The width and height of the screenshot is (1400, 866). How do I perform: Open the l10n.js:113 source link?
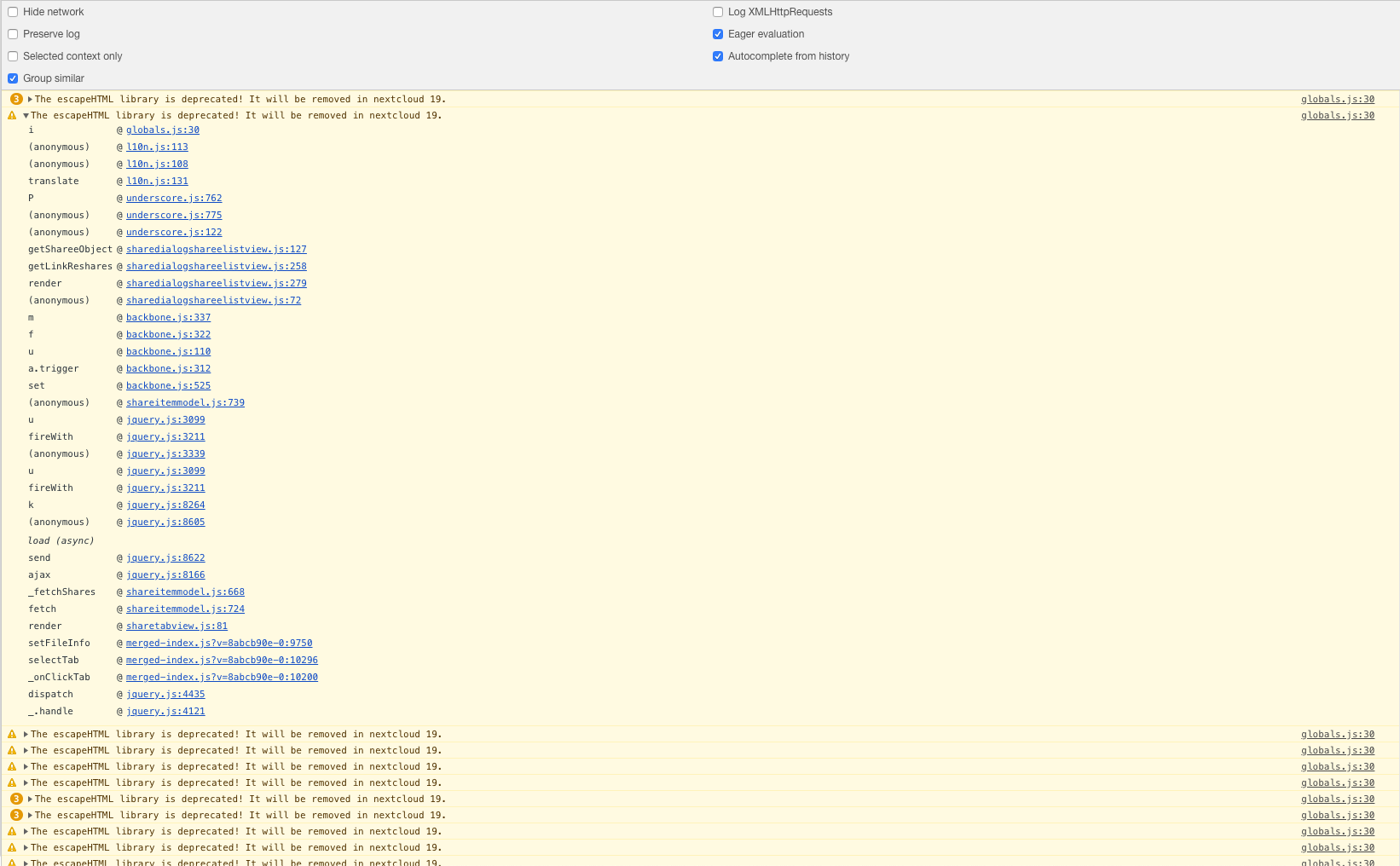point(157,147)
